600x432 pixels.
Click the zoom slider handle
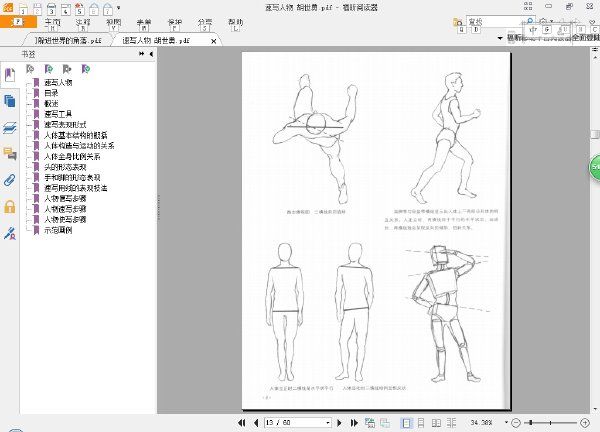tap(531, 423)
